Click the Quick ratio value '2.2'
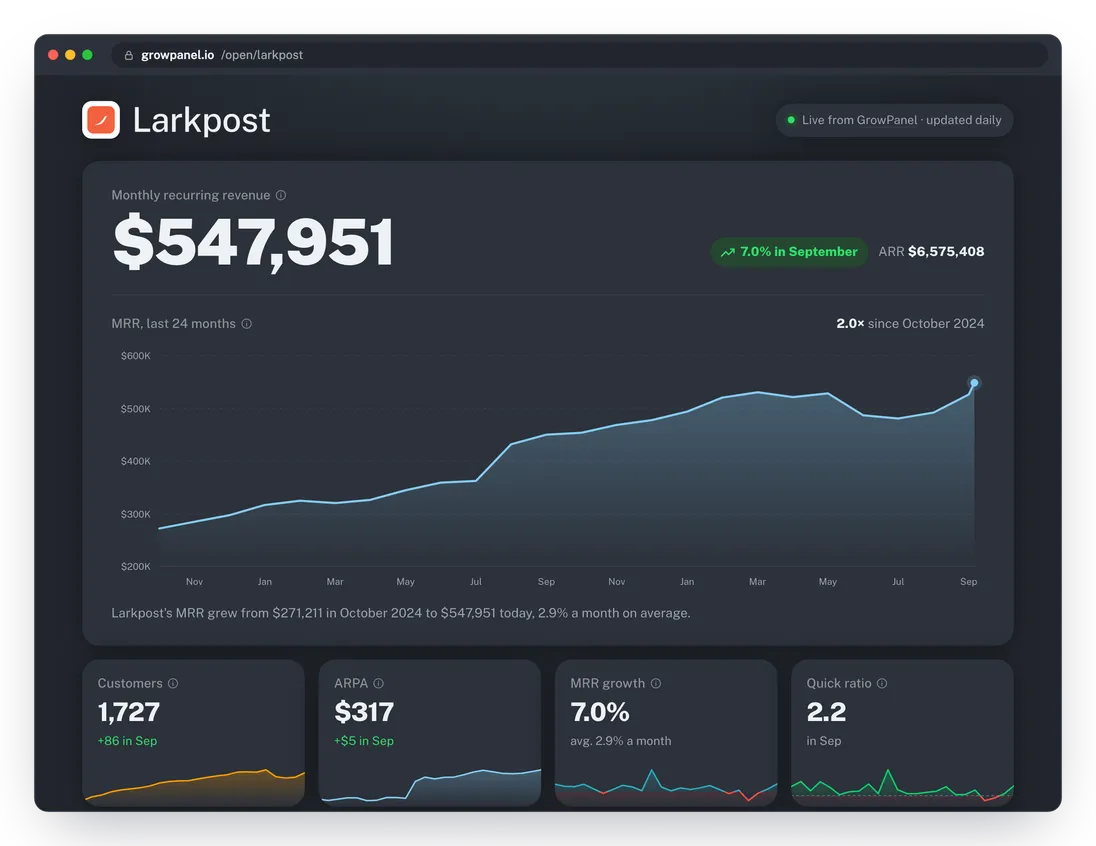 coord(826,712)
